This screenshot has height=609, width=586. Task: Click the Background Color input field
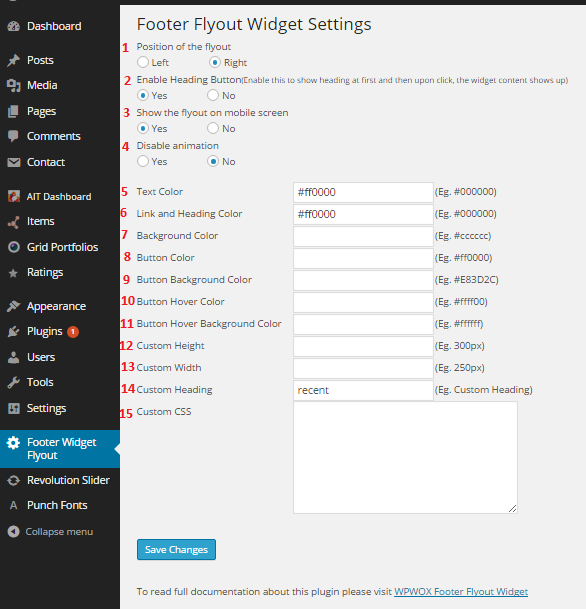pyautogui.click(x=363, y=236)
